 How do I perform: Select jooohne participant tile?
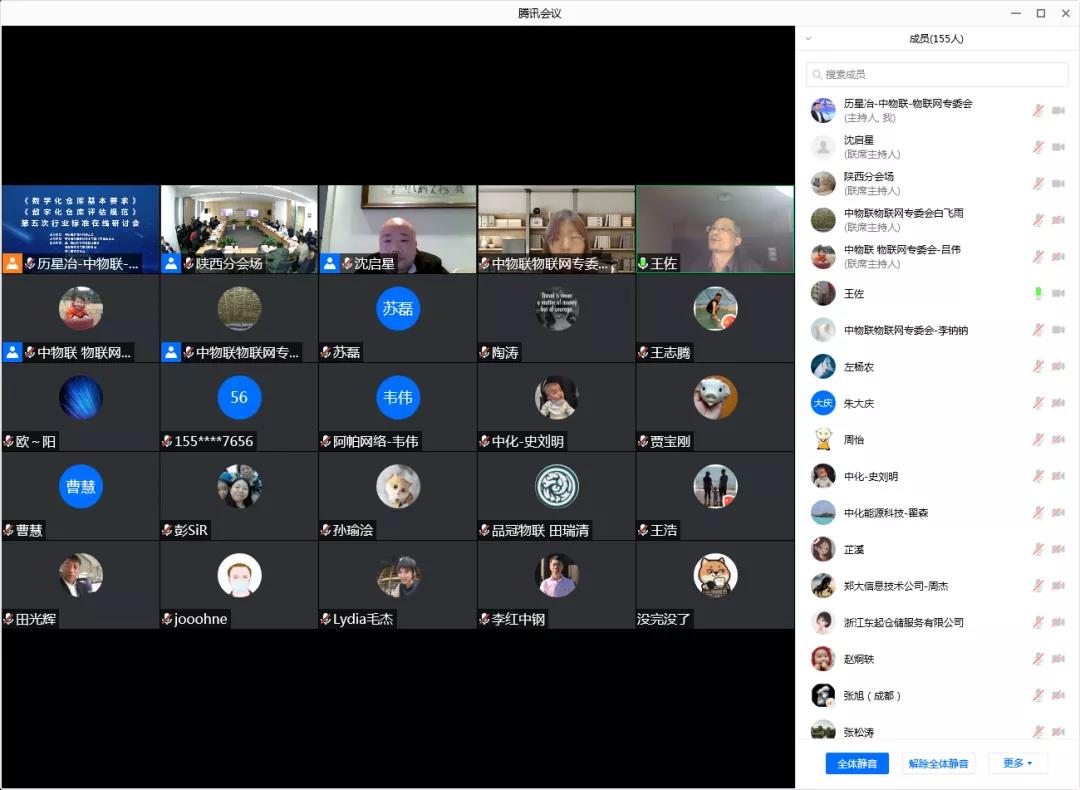pyautogui.click(x=239, y=585)
